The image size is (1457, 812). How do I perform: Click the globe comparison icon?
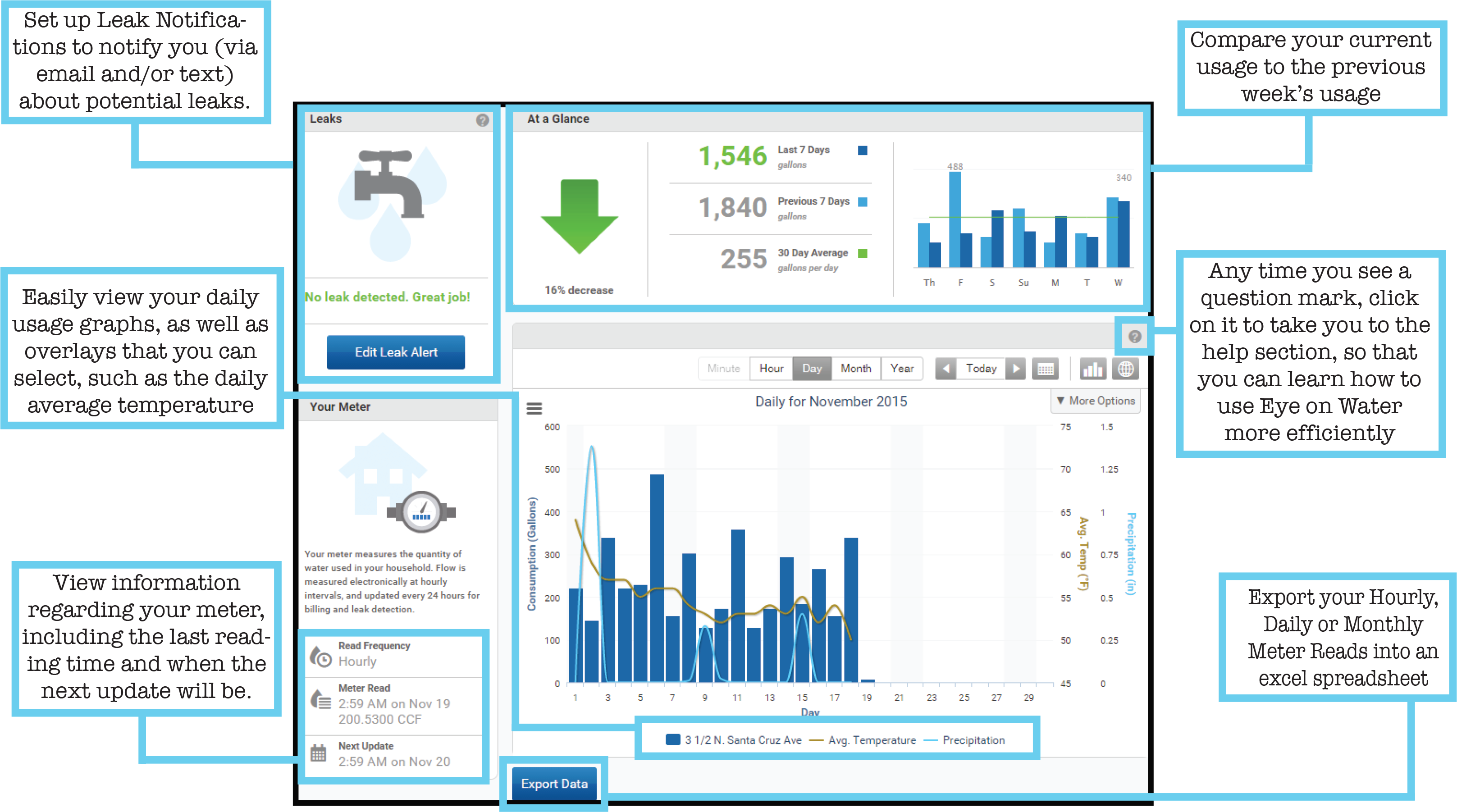click(x=1126, y=369)
